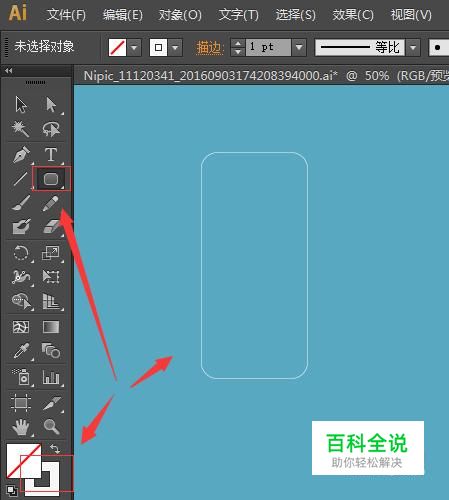Open the 文件(F) menu
This screenshot has width=449, height=500.
coord(66,15)
